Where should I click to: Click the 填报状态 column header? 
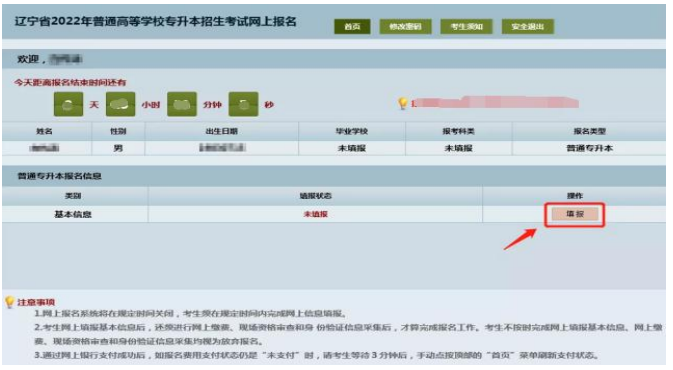point(315,196)
